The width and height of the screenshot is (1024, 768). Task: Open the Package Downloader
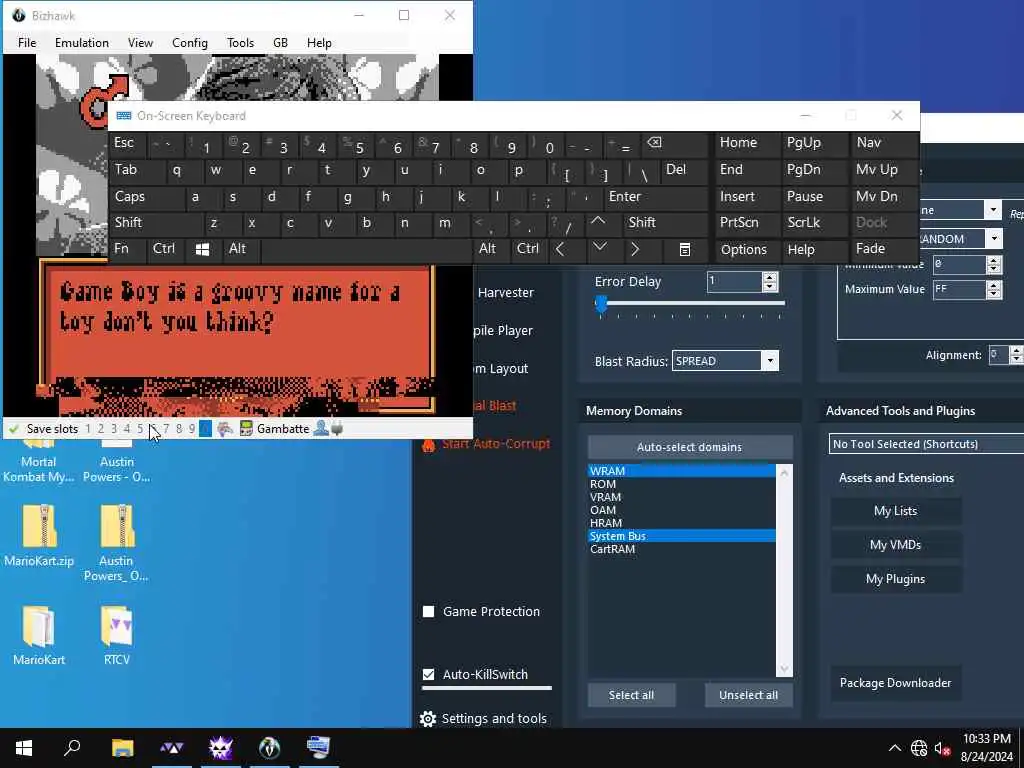(895, 683)
